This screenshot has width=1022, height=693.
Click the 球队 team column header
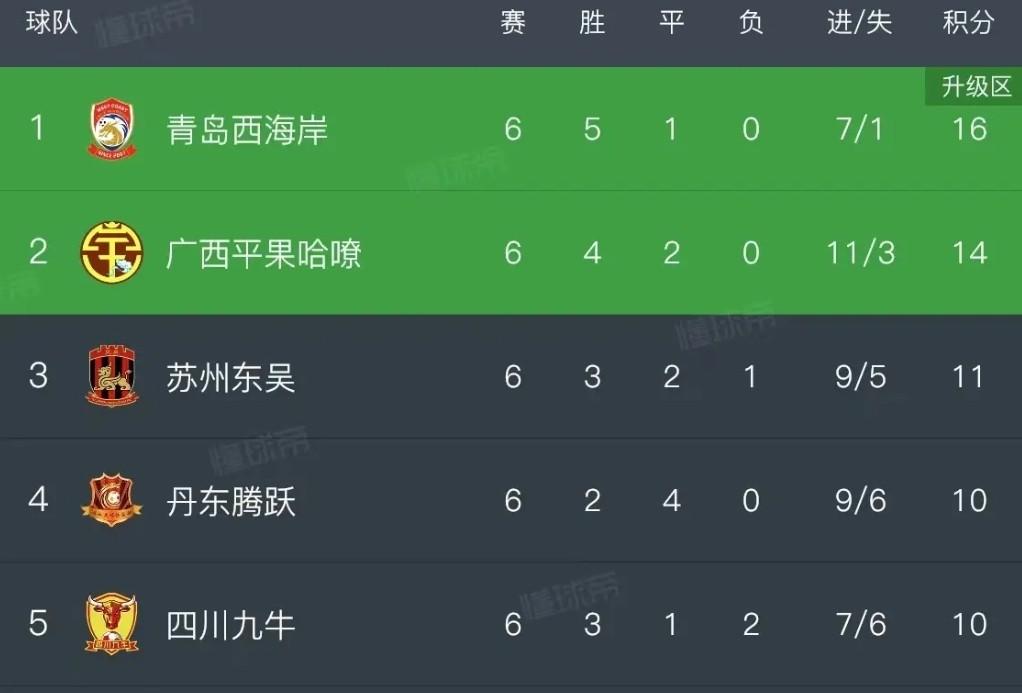coord(52,23)
